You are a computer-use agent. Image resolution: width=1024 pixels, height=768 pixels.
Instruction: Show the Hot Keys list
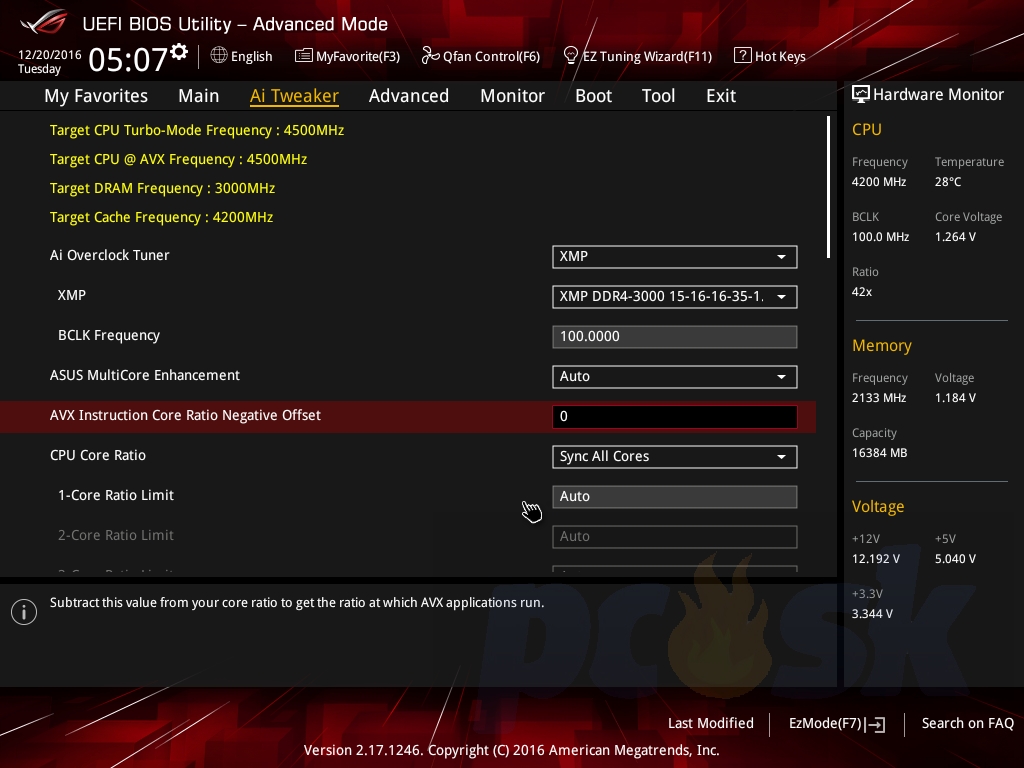pos(770,56)
